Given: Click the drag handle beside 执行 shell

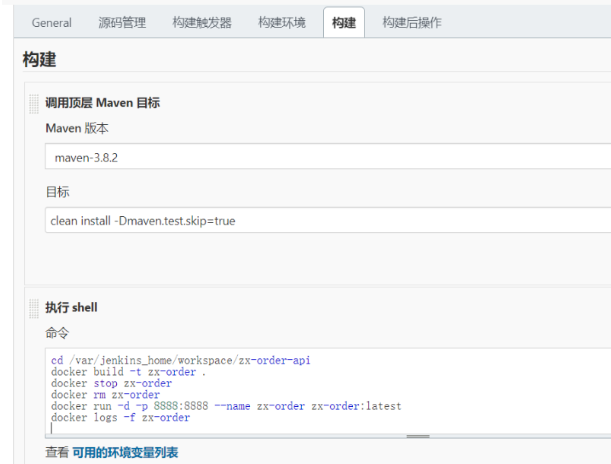Looking at the screenshot, I should (x=34, y=308).
